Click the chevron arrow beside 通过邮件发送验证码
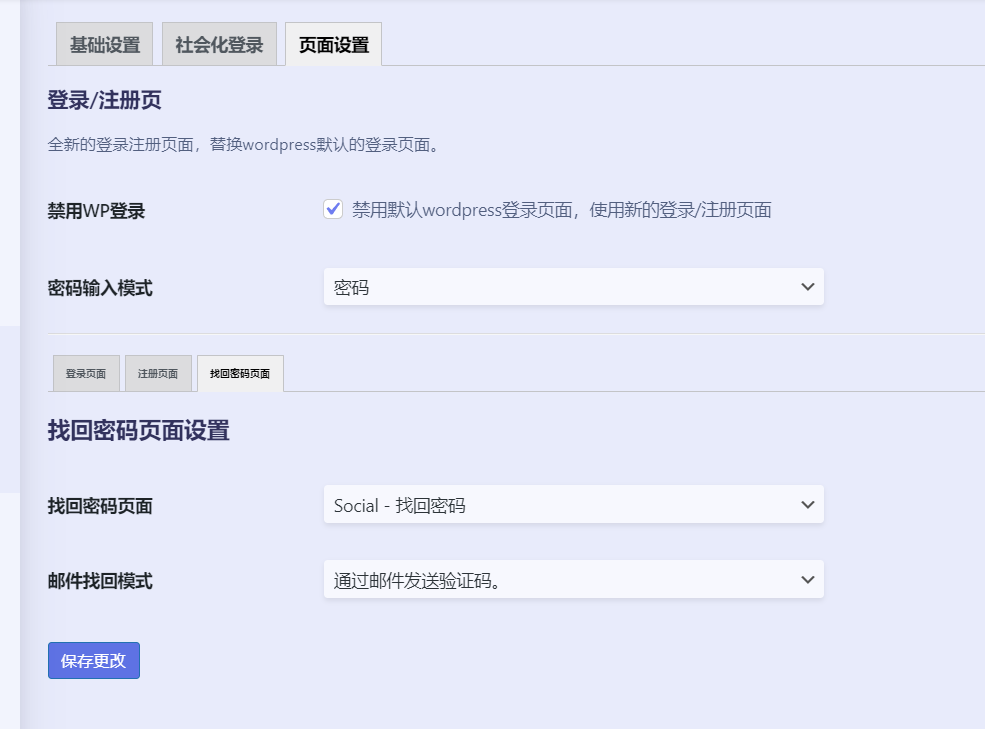The image size is (985, 729). click(x=808, y=580)
